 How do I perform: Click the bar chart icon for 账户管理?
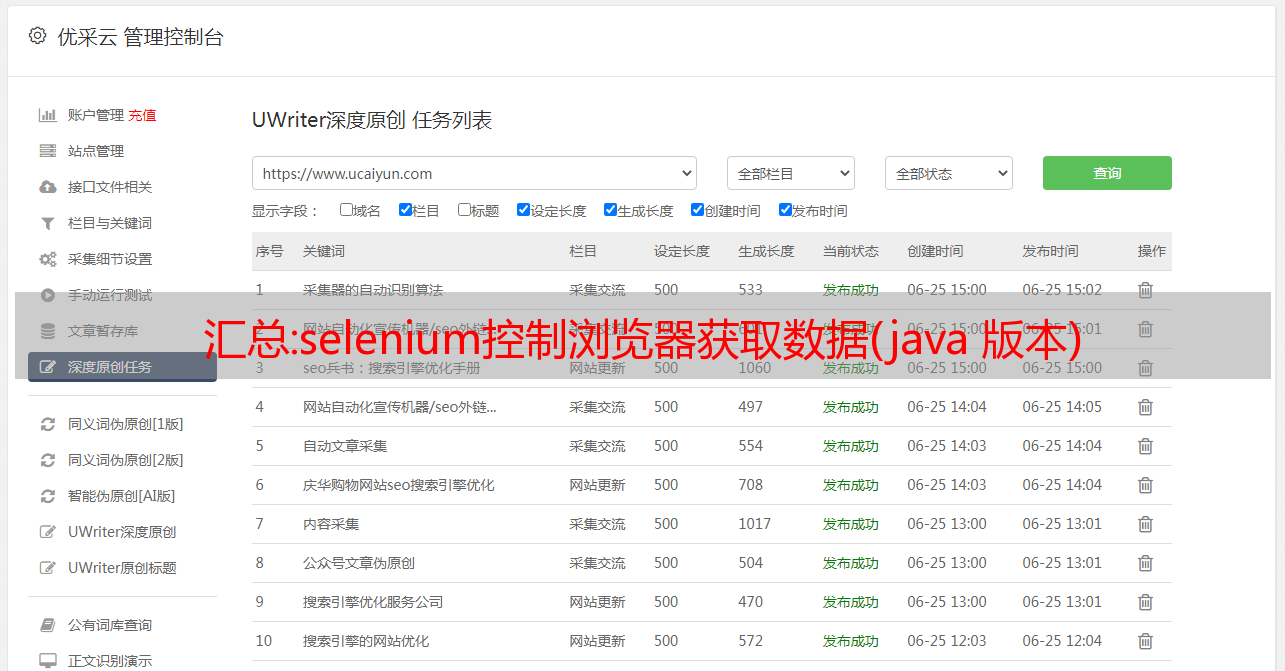click(47, 115)
